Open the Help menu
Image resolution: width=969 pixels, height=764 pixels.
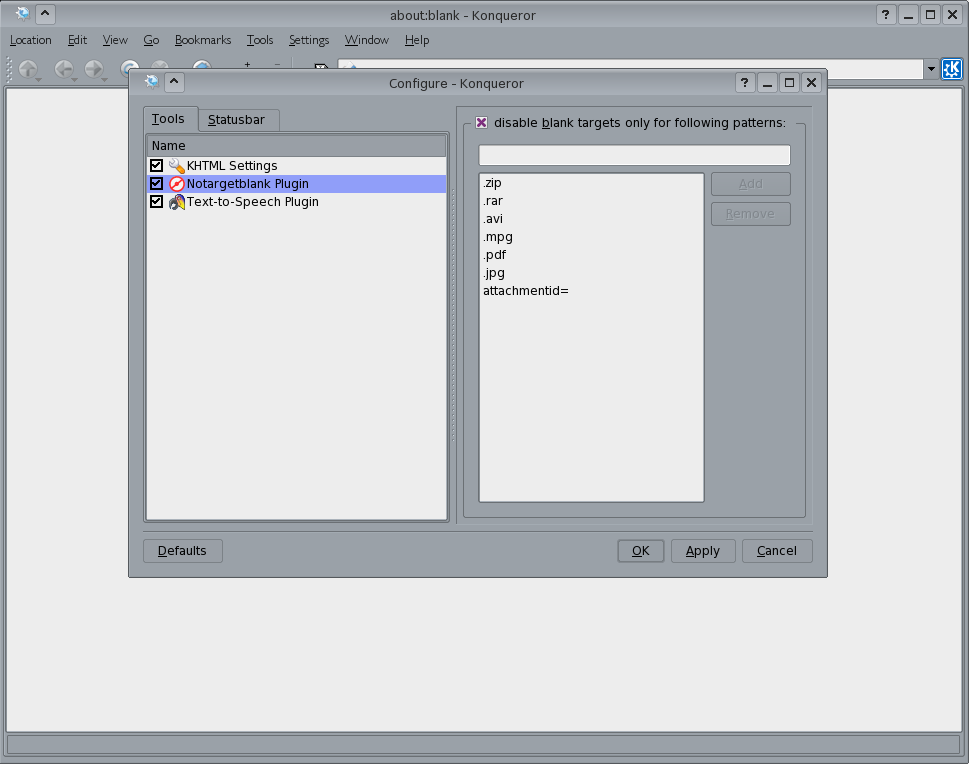[417, 40]
